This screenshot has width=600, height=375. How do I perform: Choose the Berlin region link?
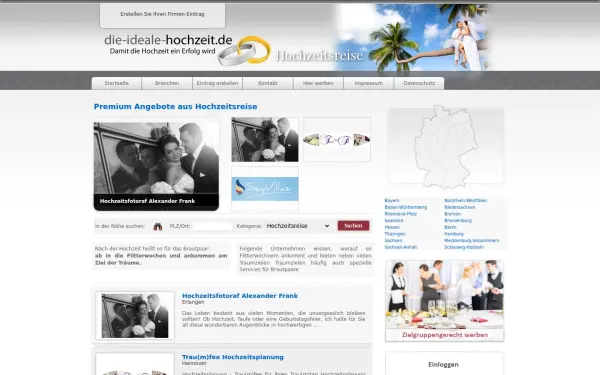[450, 227]
